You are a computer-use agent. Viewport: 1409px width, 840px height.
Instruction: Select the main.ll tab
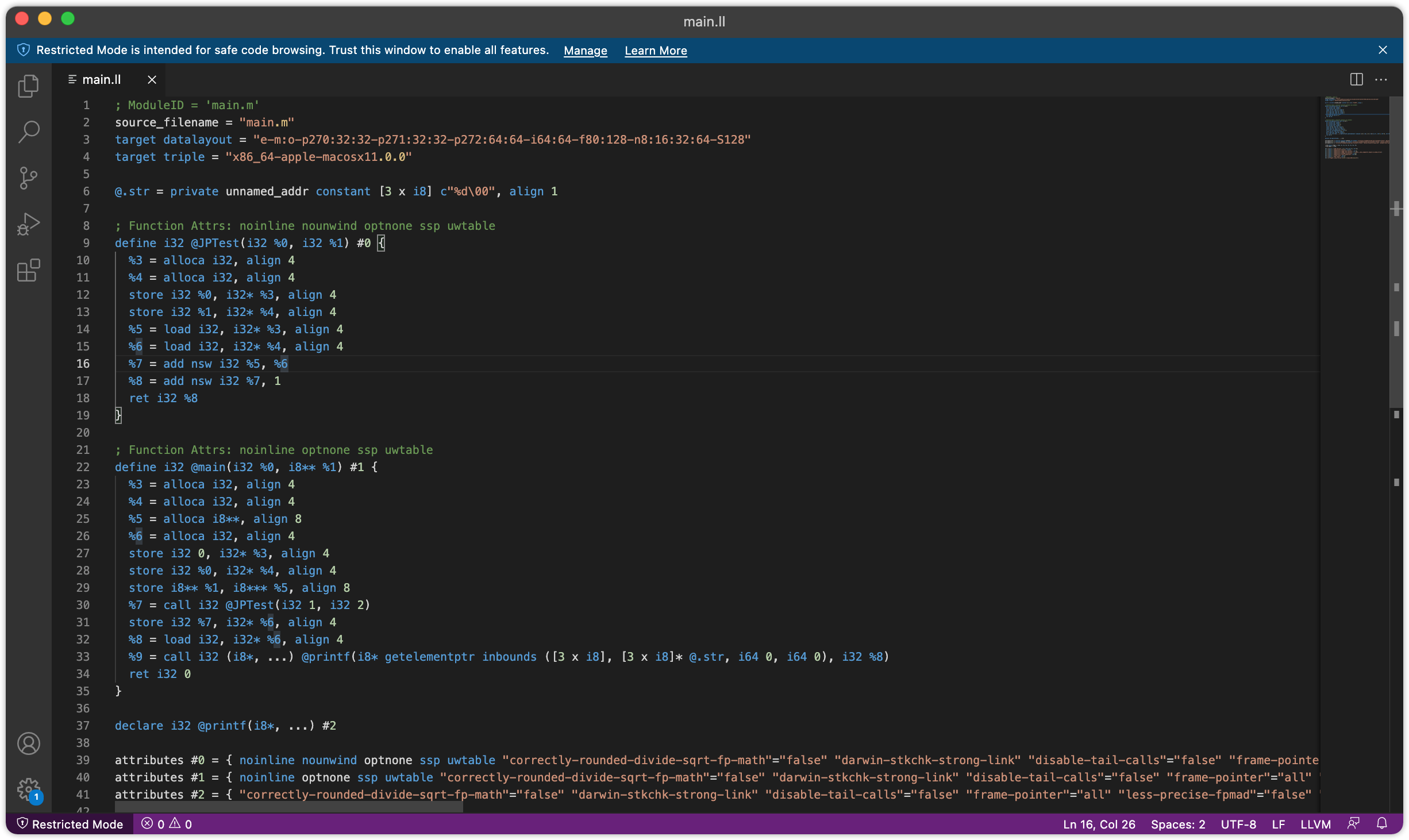(109, 80)
